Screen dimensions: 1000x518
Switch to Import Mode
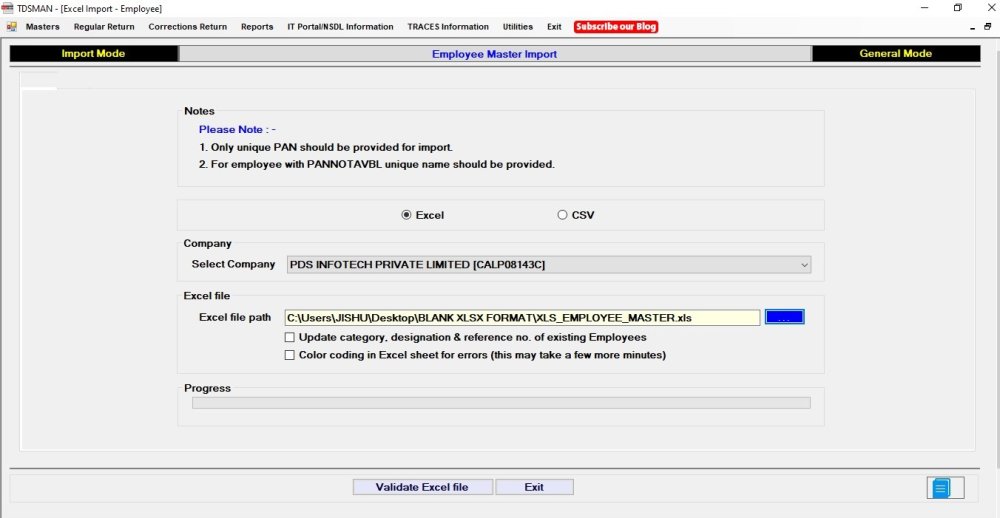(x=94, y=54)
